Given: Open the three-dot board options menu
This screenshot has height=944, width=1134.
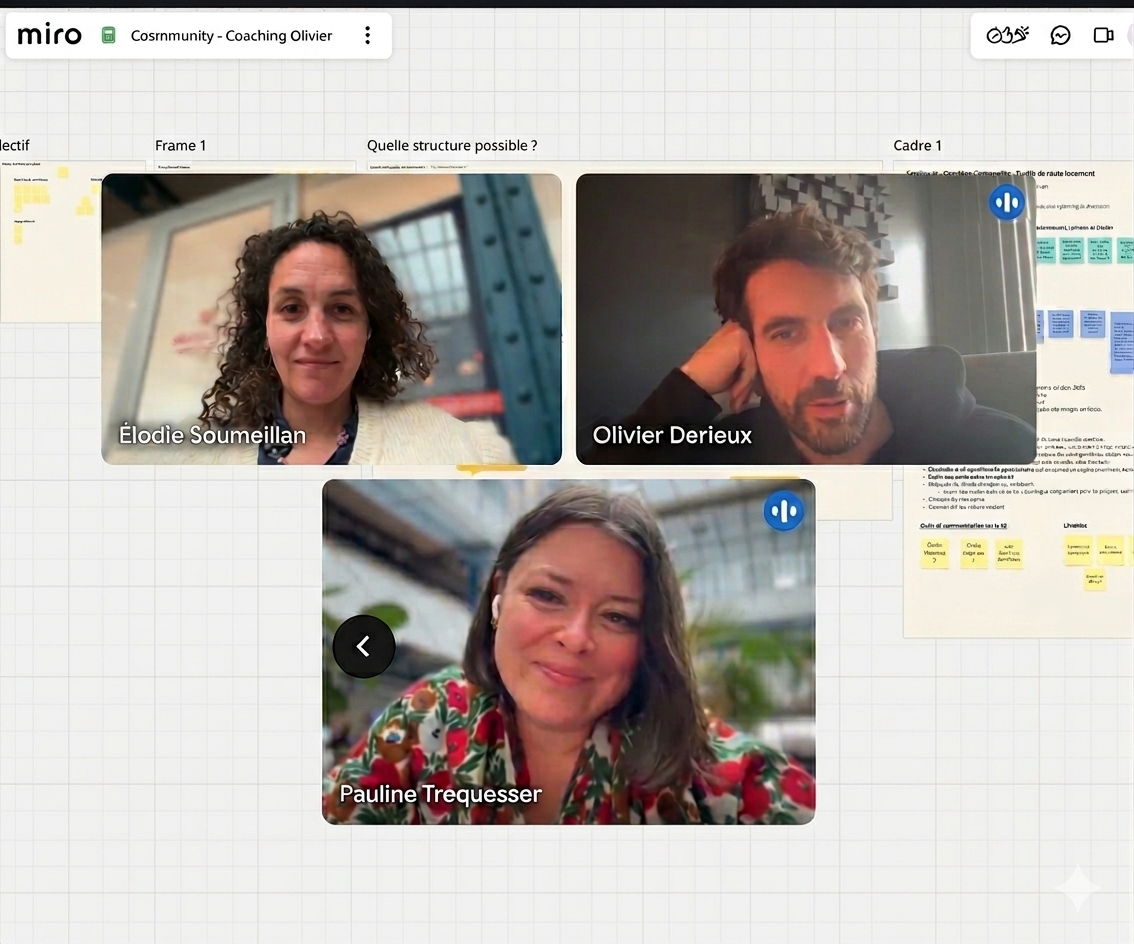Looking at the screenshot, I should (367, 34).
